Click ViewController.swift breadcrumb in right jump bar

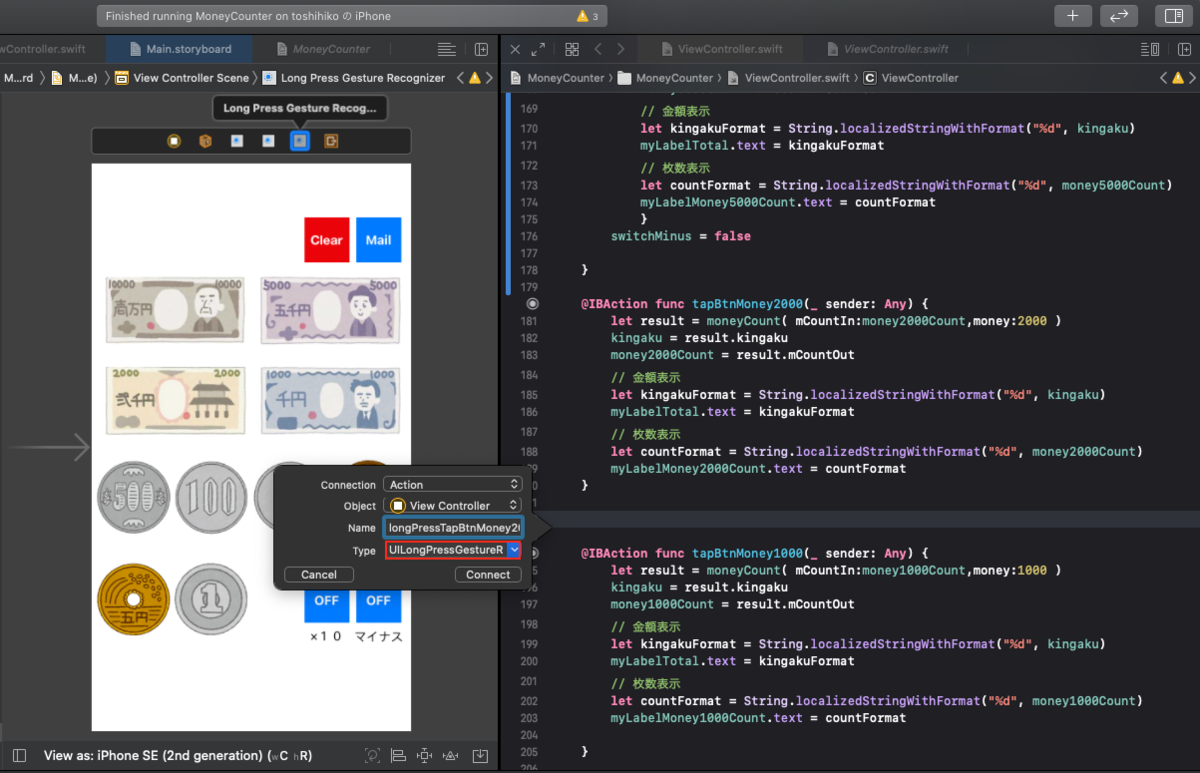tap(788, 78)
